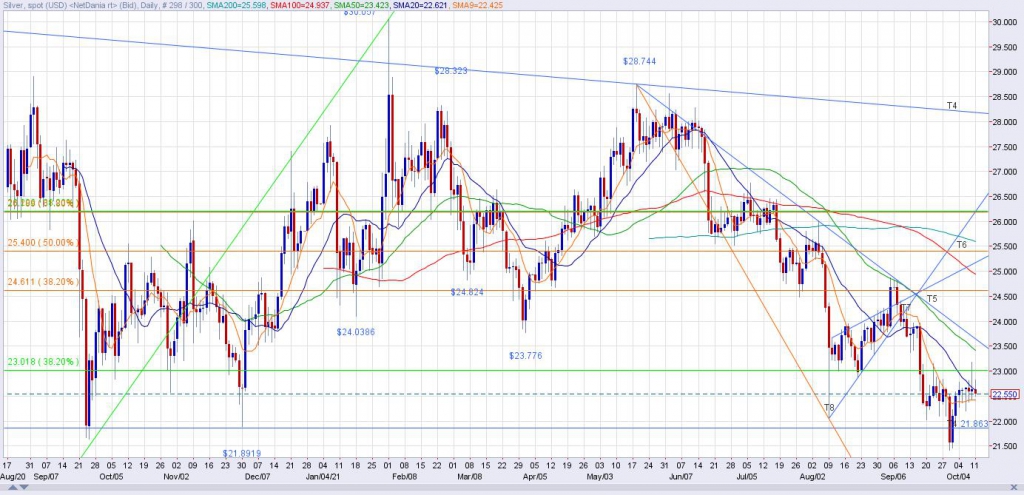
Task: Click the Jan/04/21 date axis label
Action: click(324, 477)
